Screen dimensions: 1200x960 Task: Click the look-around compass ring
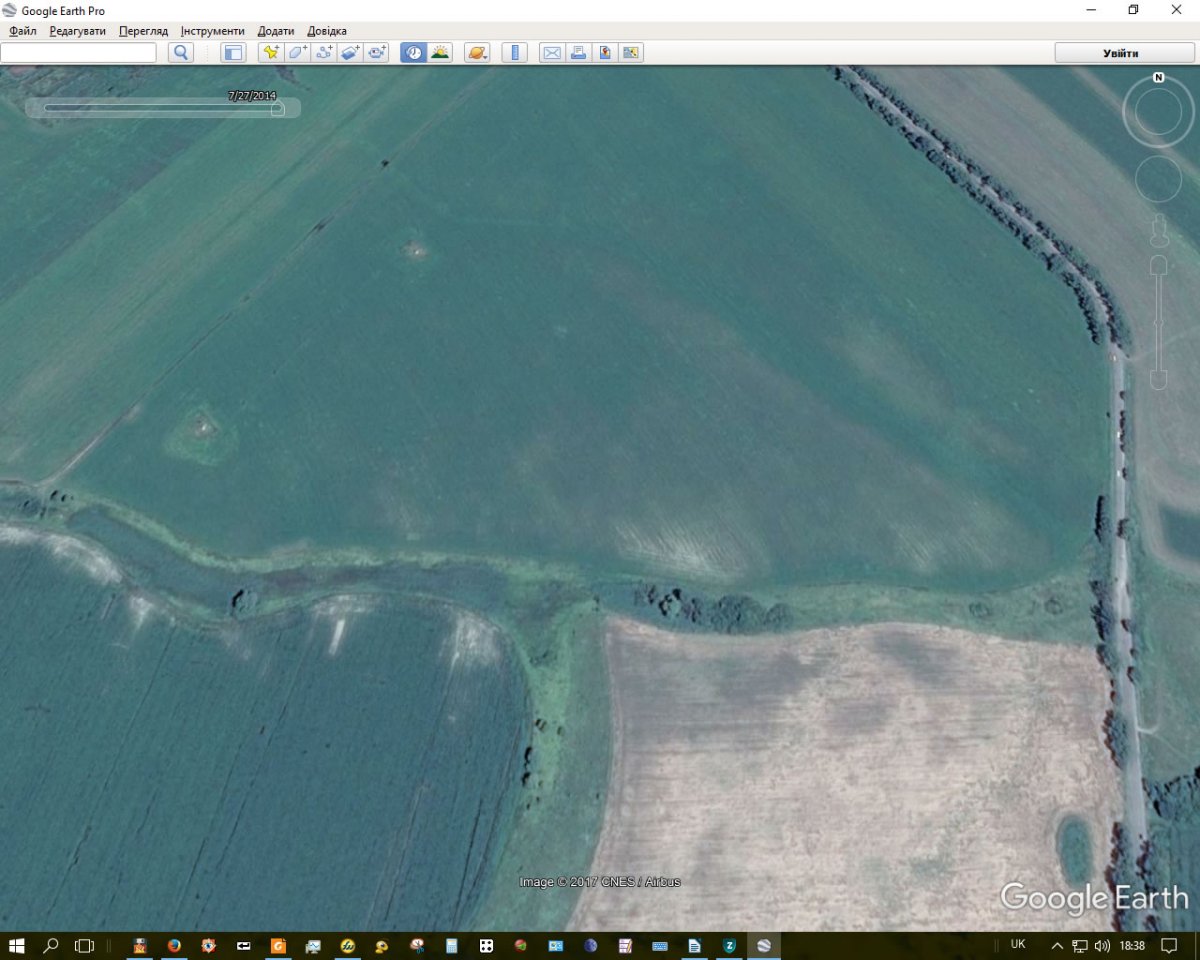[1158, 113]
